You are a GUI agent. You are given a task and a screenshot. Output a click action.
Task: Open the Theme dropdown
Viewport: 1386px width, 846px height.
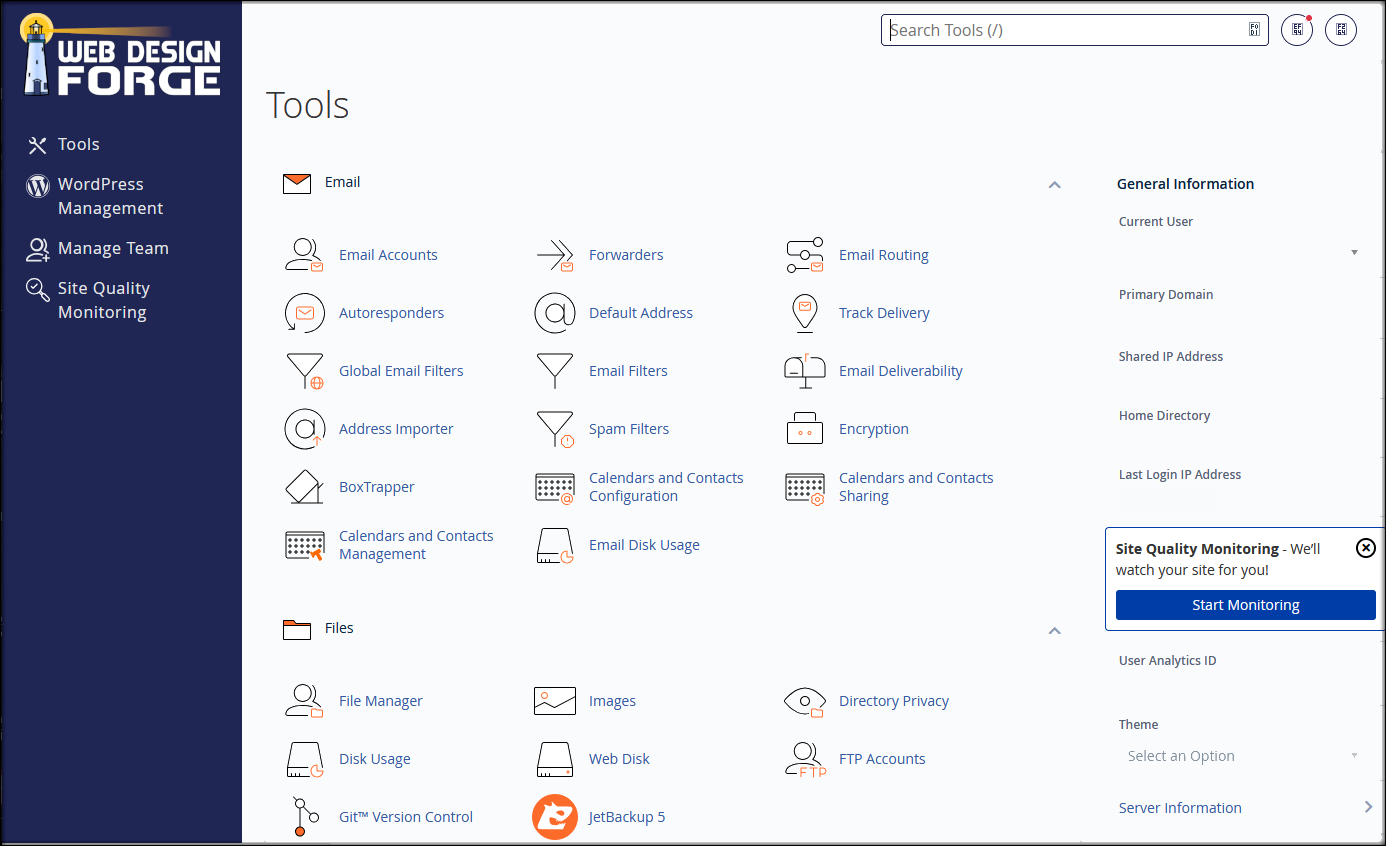tap(1242, 756)
